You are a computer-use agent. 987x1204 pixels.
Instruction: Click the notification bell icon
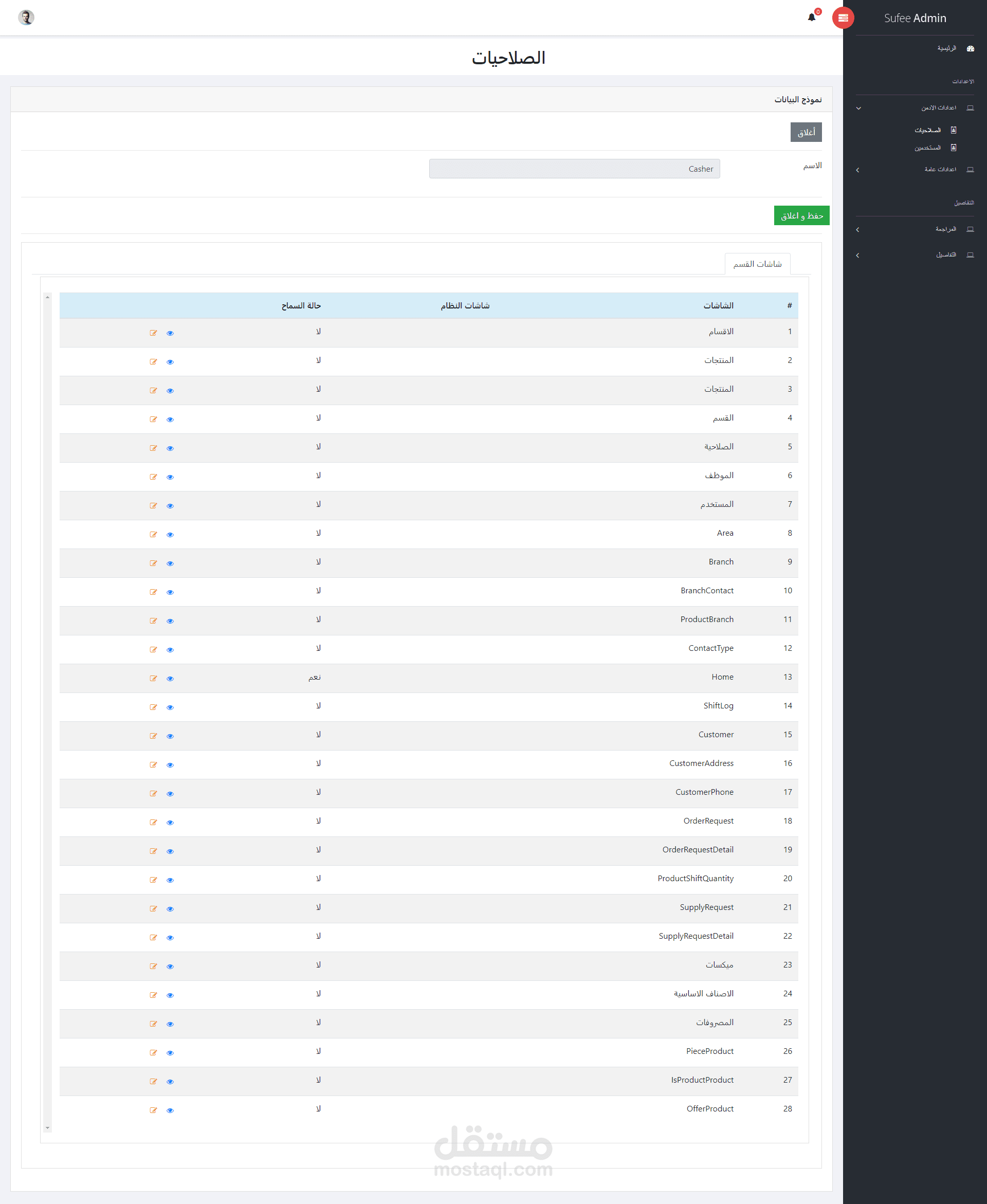click(x=811, y=17)
